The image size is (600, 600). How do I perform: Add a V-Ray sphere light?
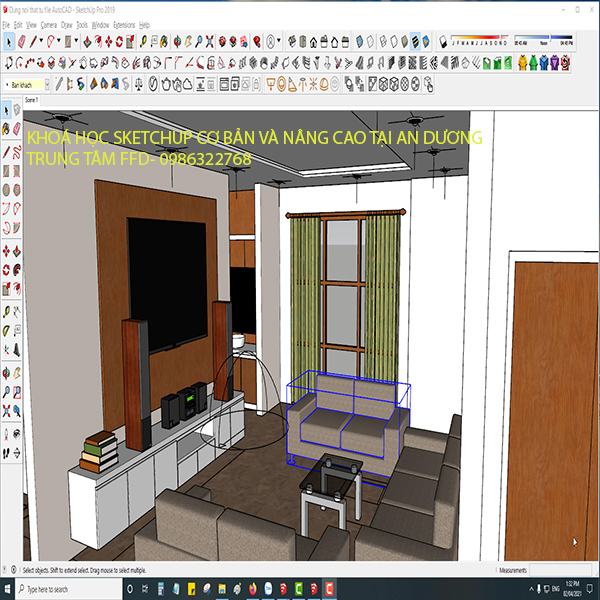[x=281, y=84]
